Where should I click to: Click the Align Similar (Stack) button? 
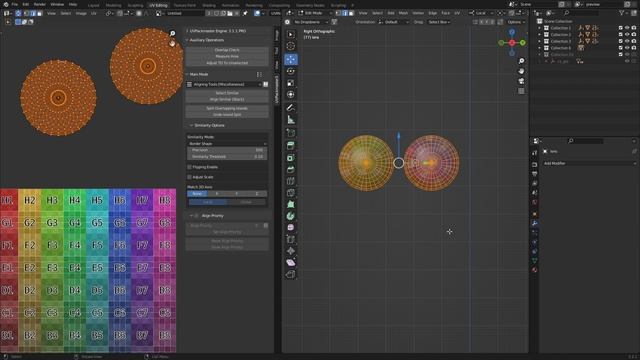click(227, 99)
